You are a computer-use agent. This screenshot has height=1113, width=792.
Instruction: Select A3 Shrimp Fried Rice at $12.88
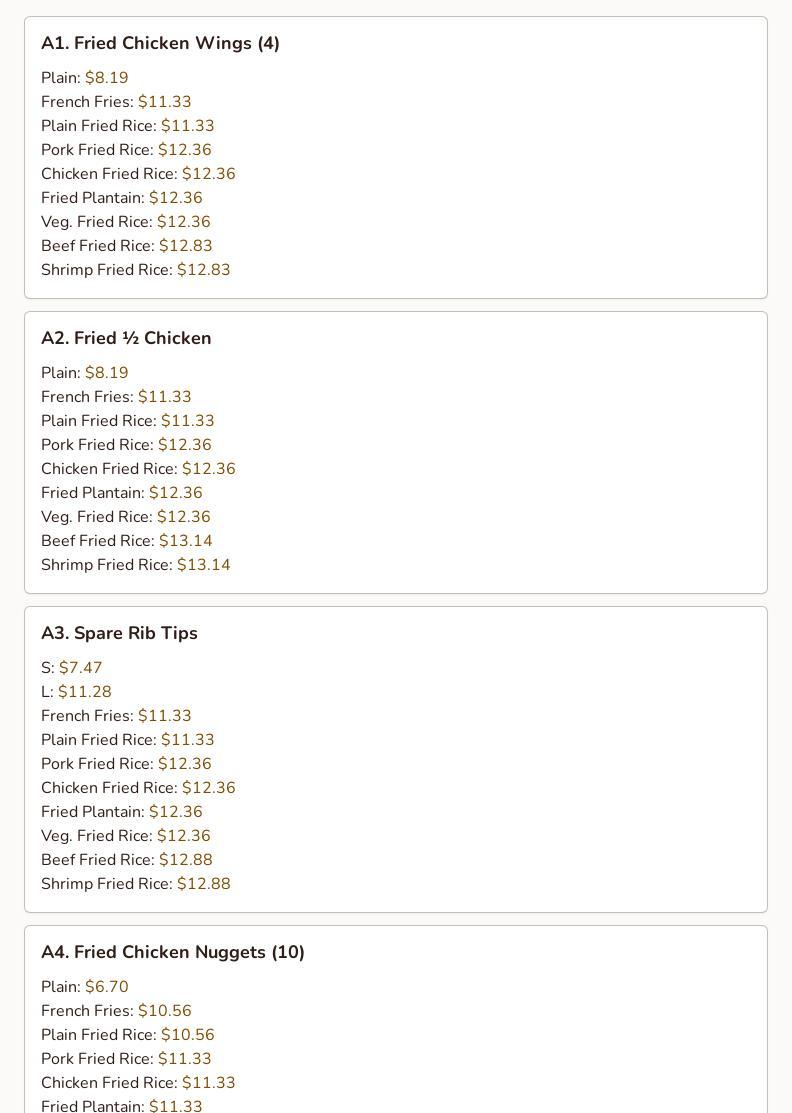point(136,884)
